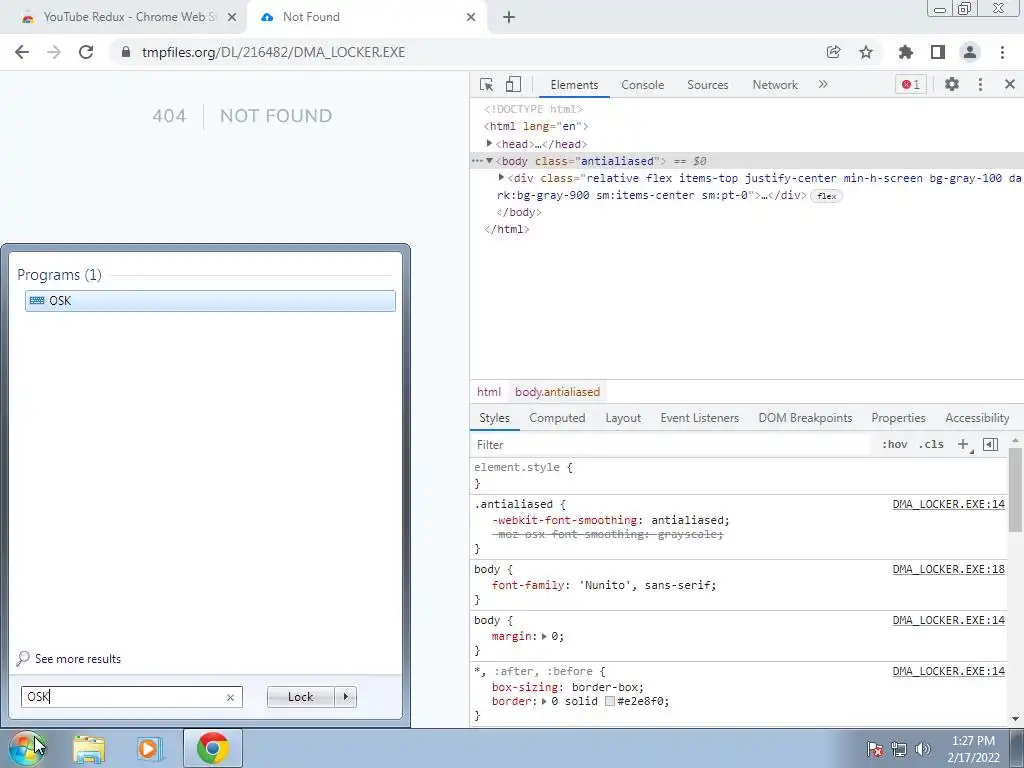Open the Extensions puzzle icon
The image size is (1024, 768).
(x=906, y=52)
